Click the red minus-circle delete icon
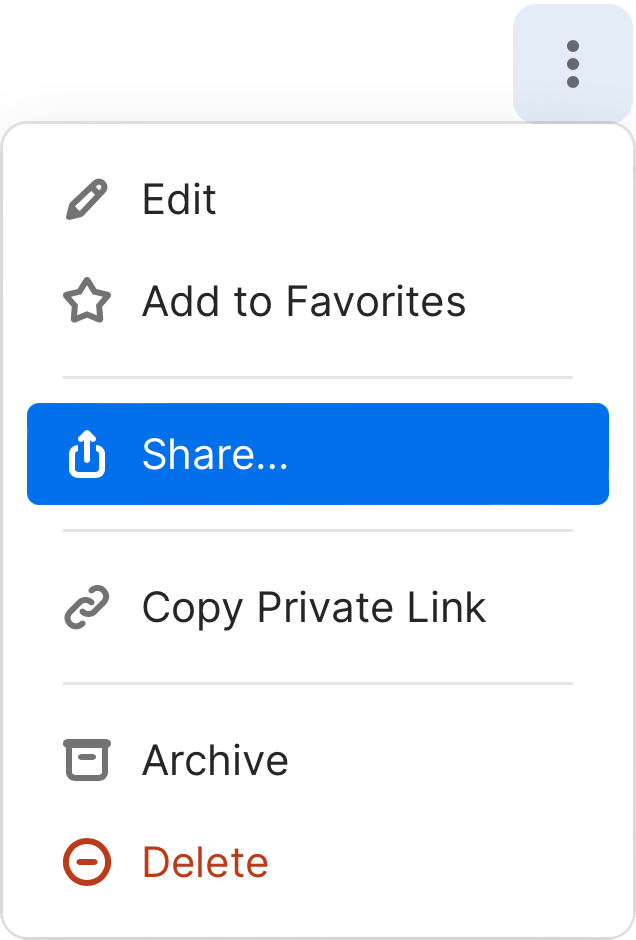Image resolution: width=636 pixels, height=940 pixels. coord(87,861)
